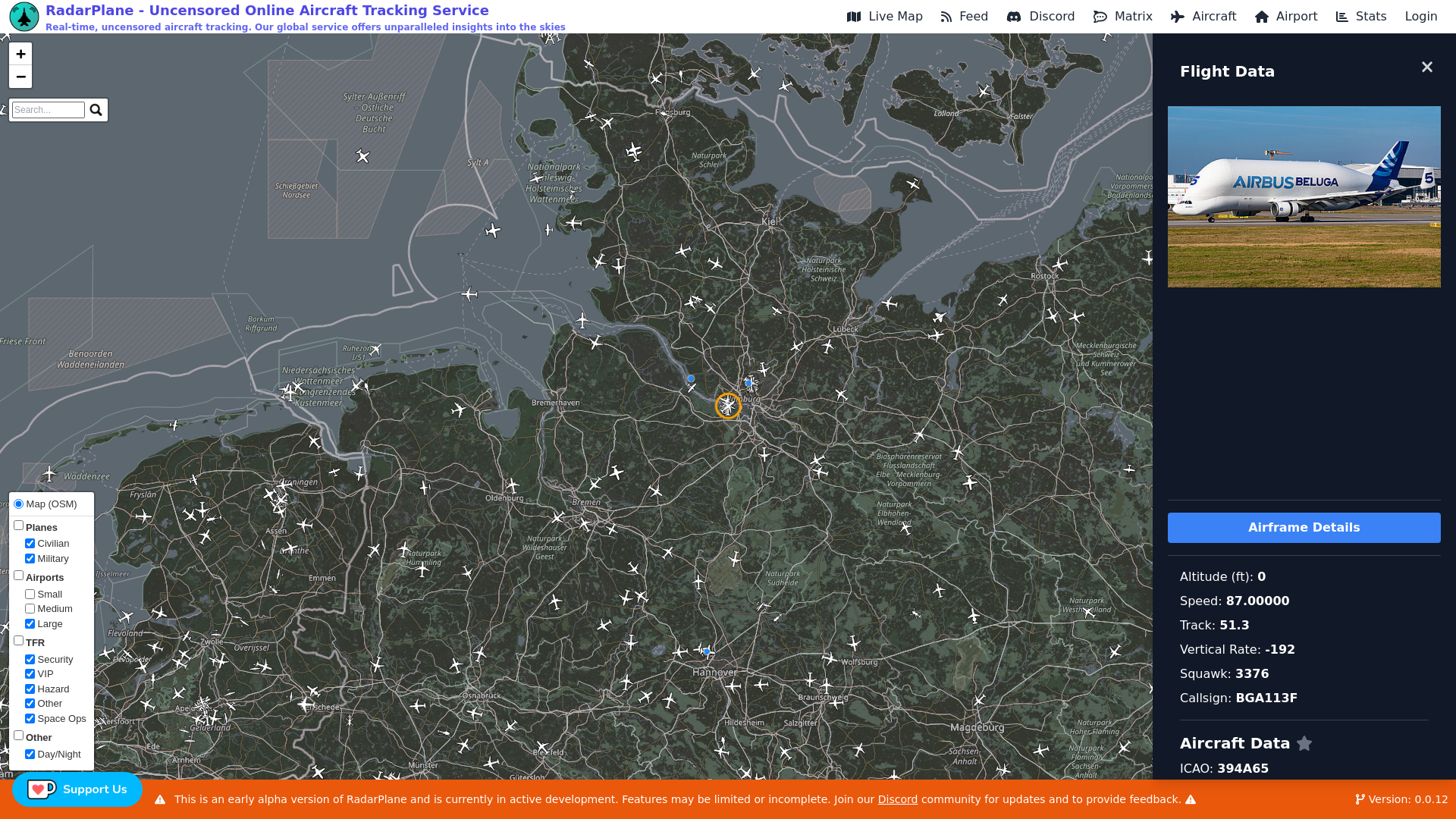Open the Live Map menu item
The height and width of the screenshot is (819, 1456).
coord(885,17)
